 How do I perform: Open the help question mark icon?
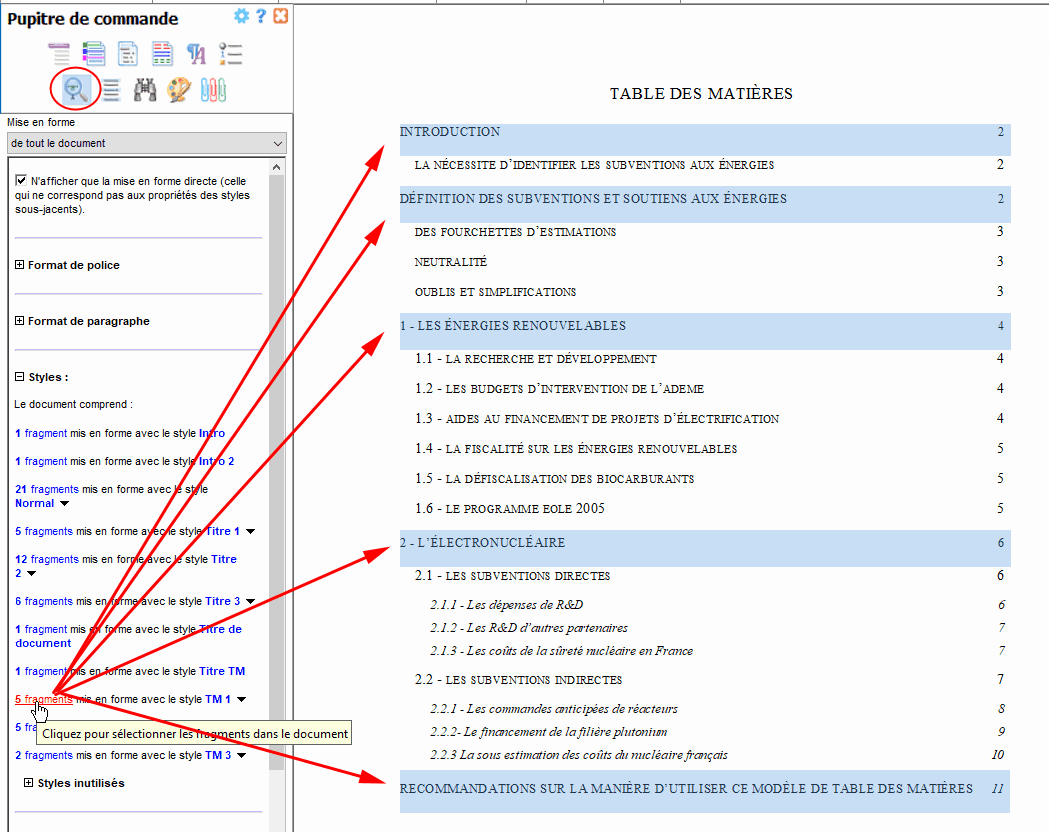[x=262, y=16]
